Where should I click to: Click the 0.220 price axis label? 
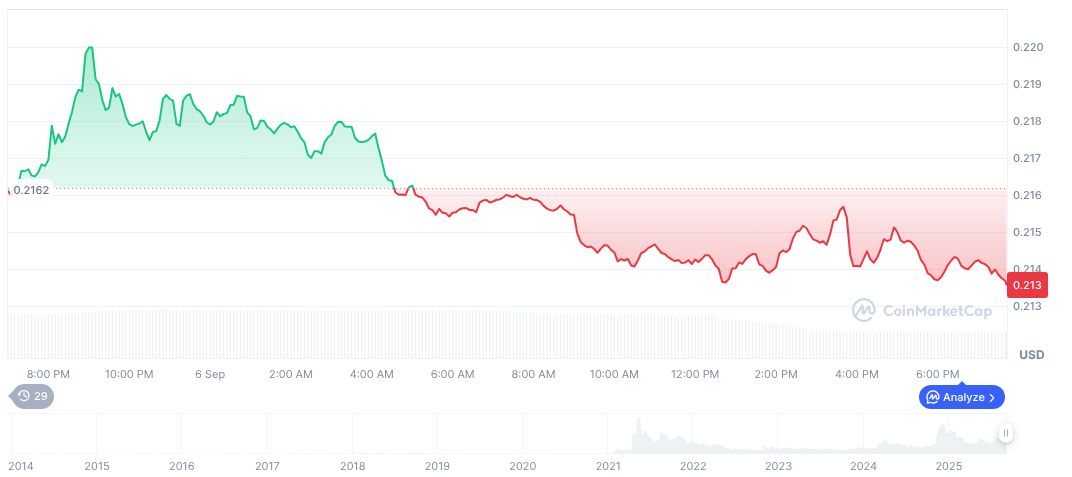[x=1029, y=47]
